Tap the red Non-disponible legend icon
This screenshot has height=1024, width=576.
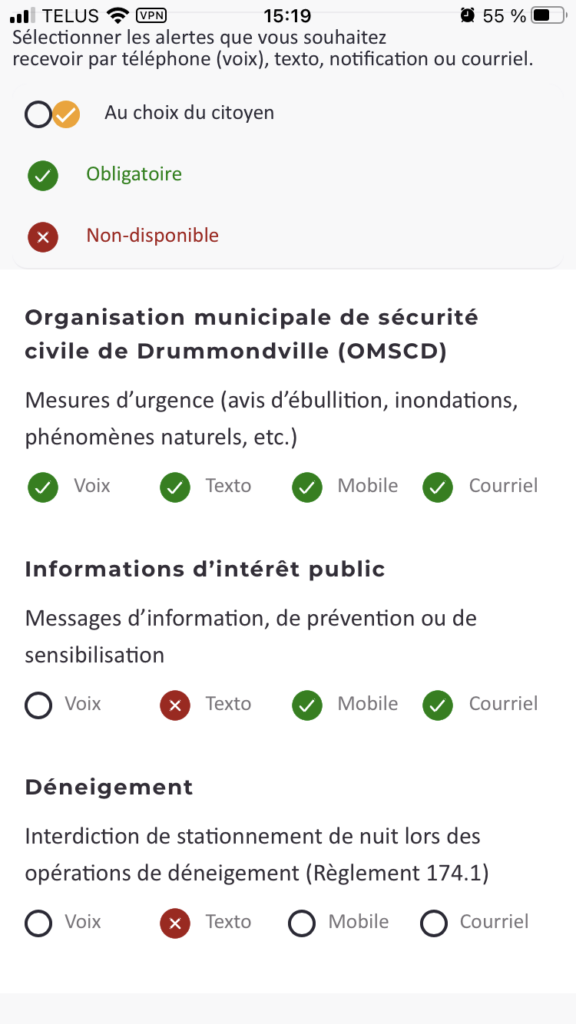[42, 237]
